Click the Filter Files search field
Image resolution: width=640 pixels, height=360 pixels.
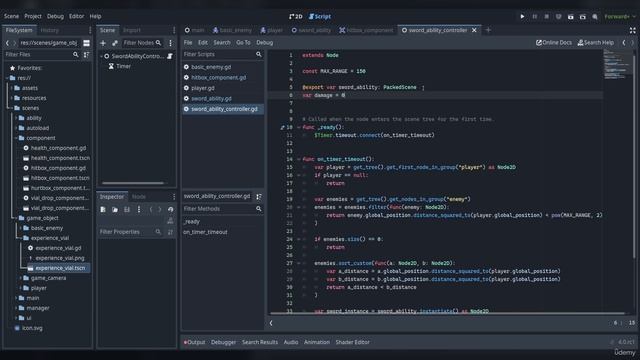[41, 54]
